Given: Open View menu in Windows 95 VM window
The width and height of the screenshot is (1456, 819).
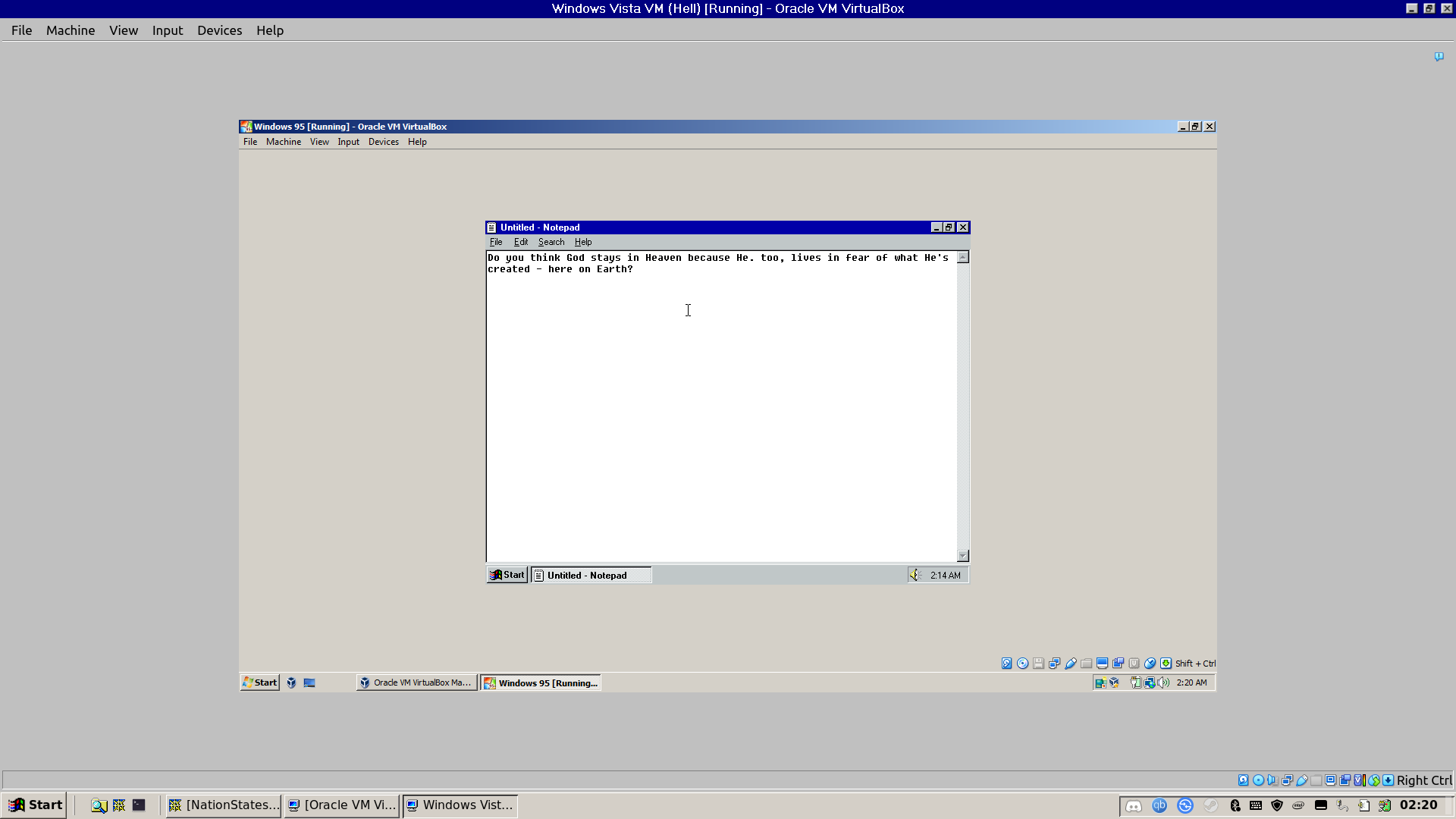Looking at the screenshot, I should (x=319, y=142).
